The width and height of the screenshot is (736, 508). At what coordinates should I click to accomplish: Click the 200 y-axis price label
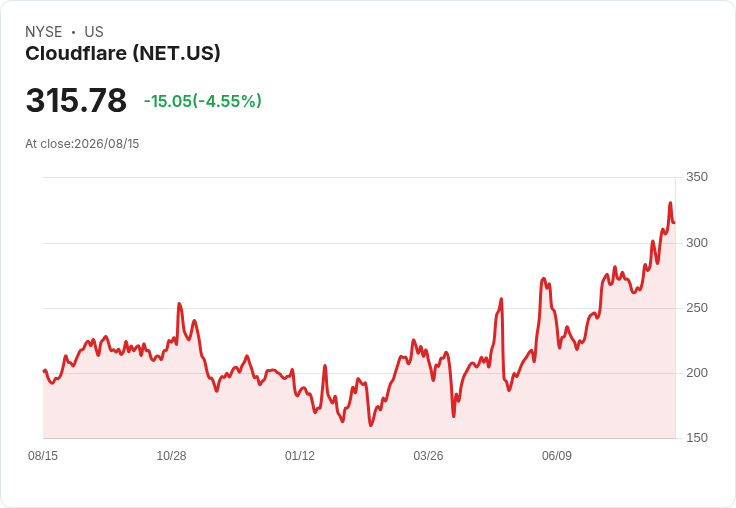point(697,373)
